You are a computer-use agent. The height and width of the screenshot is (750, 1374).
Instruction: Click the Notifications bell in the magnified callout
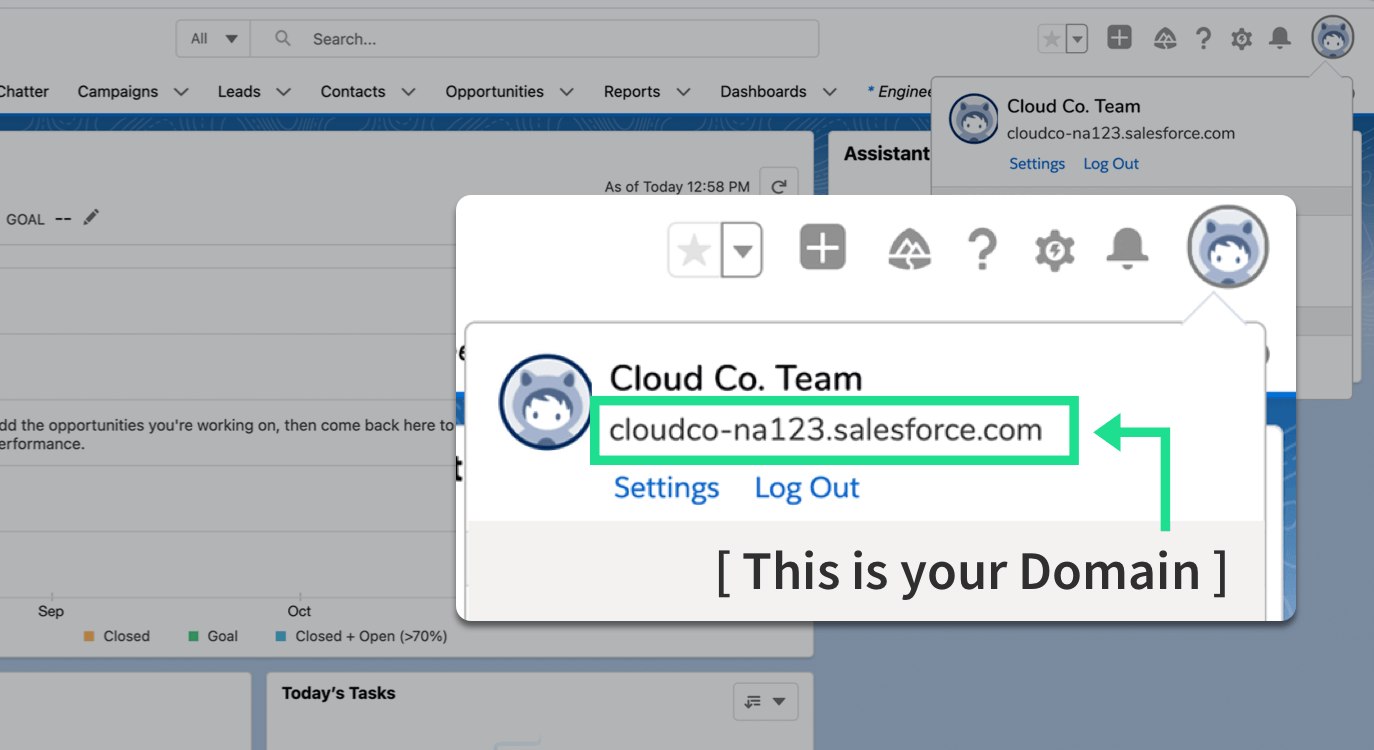point(1127,247)
